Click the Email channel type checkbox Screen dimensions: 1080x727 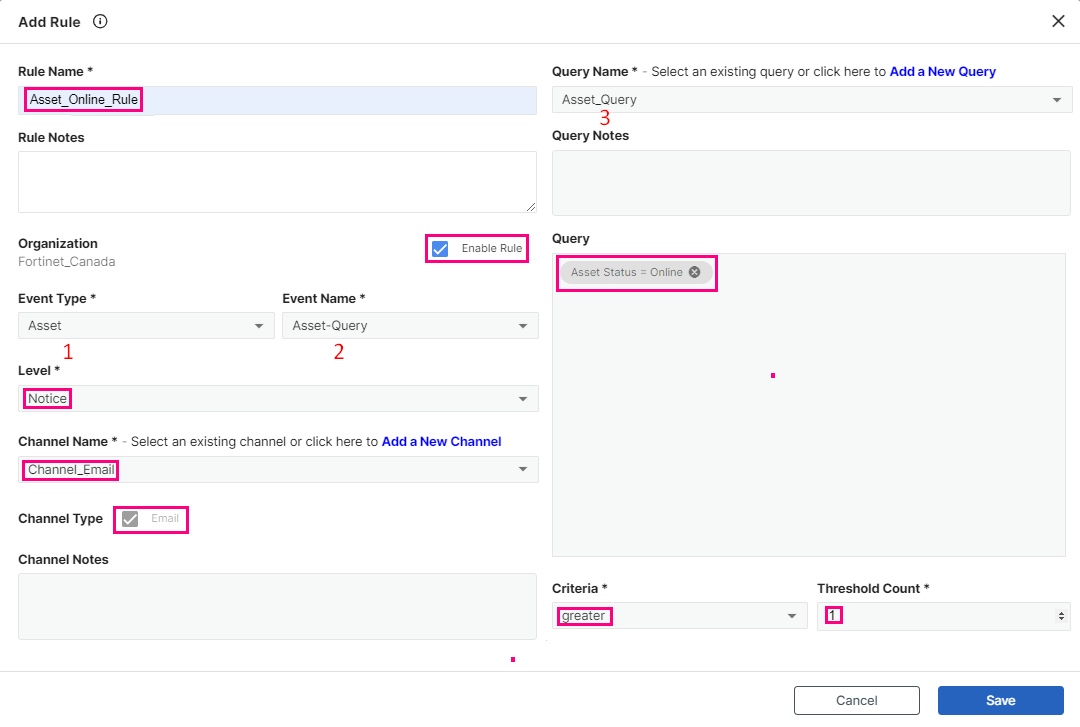coord(130,519)
